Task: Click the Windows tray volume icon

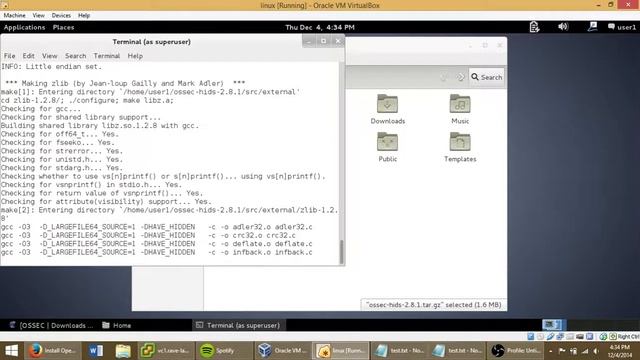Action: coord(596,351)
